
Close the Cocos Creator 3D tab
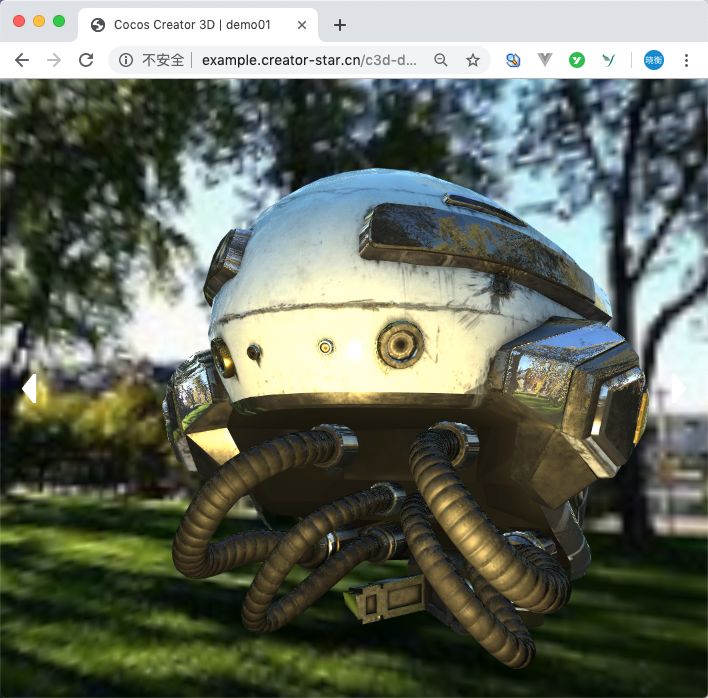click(x=302, y=25)
